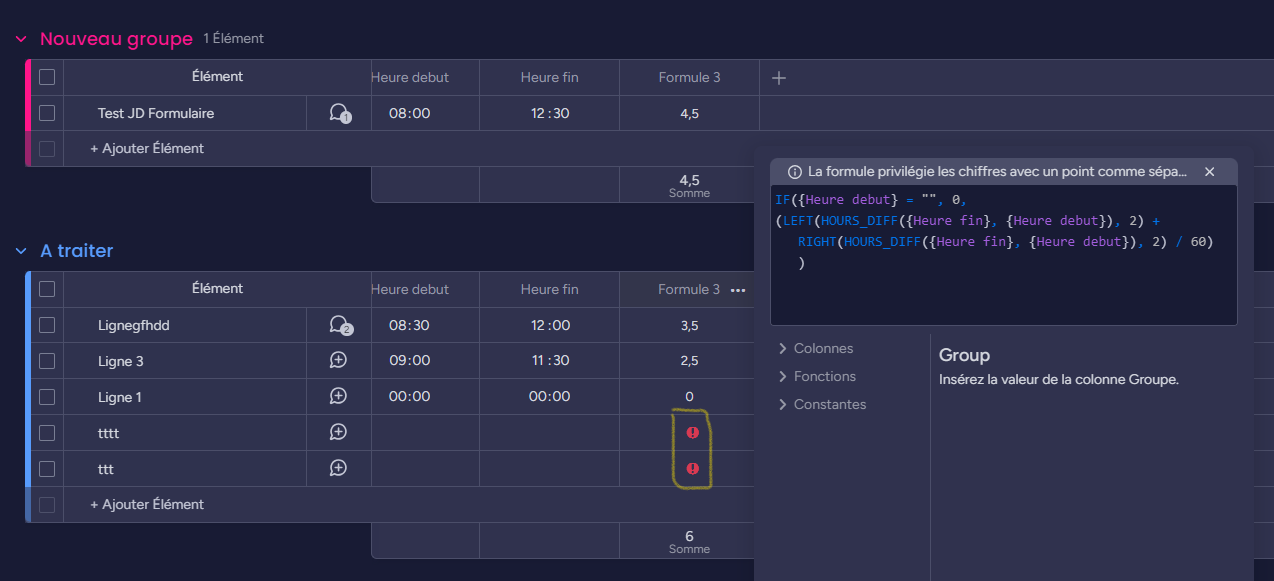This screenshot has height=581, width=1274.
Task: Tick the Ligne 1 row checkbox
Action: 47,397
